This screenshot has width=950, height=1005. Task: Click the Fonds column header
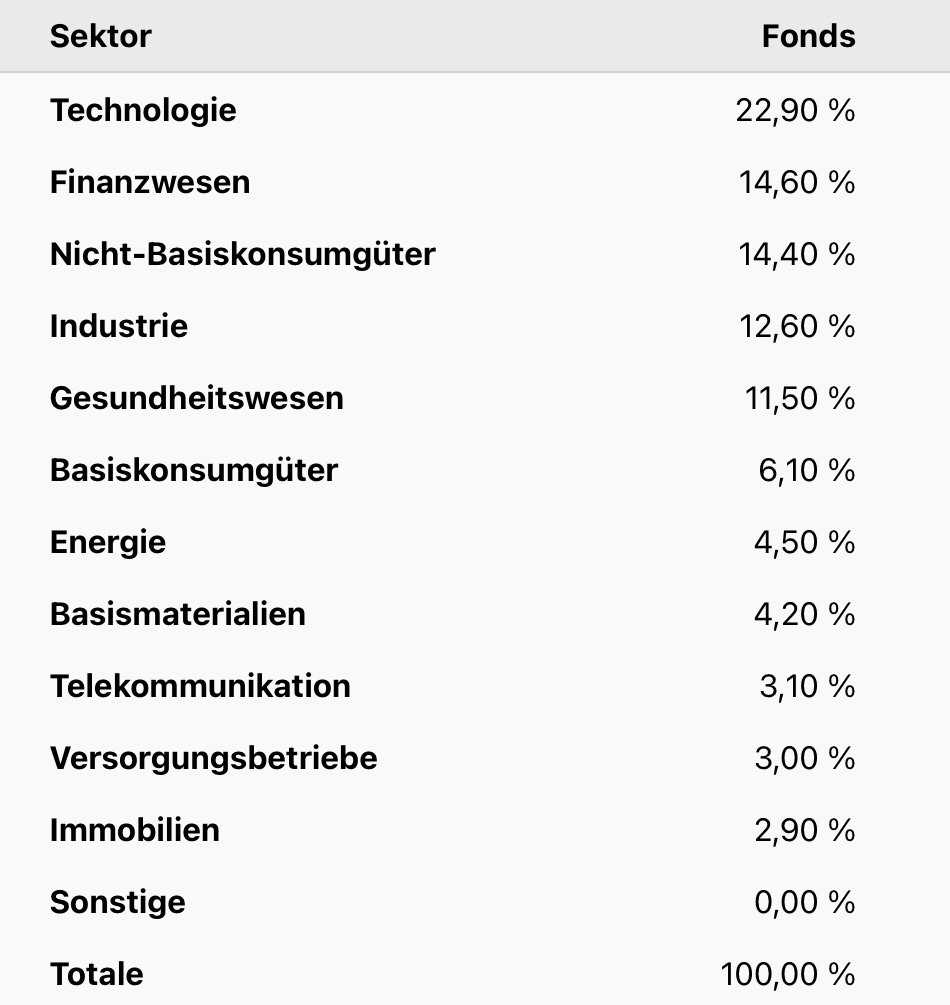pos(808,37)
